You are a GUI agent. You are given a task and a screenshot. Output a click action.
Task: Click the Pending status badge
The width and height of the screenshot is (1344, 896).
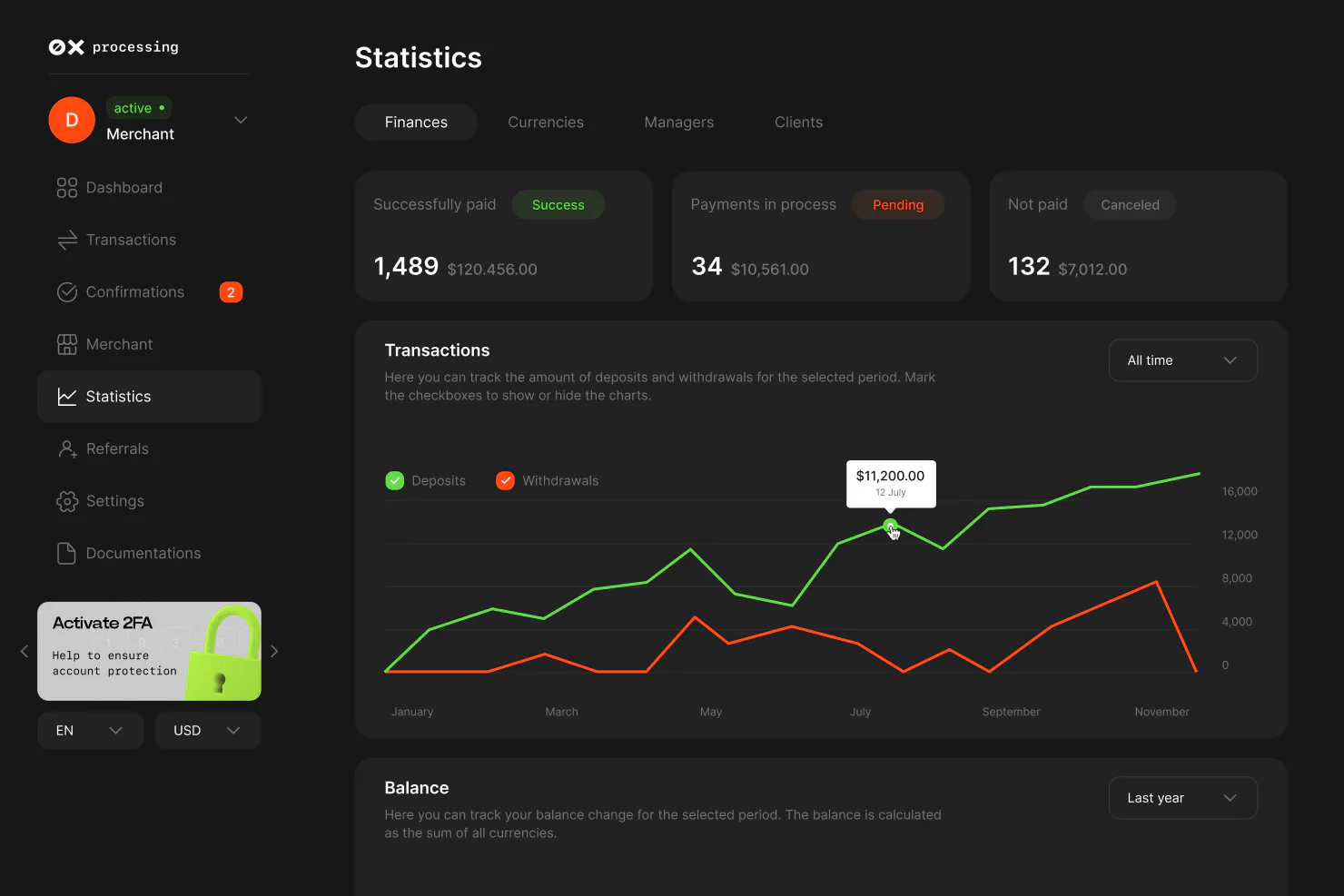pyautogui.click(x=898, y=205)
